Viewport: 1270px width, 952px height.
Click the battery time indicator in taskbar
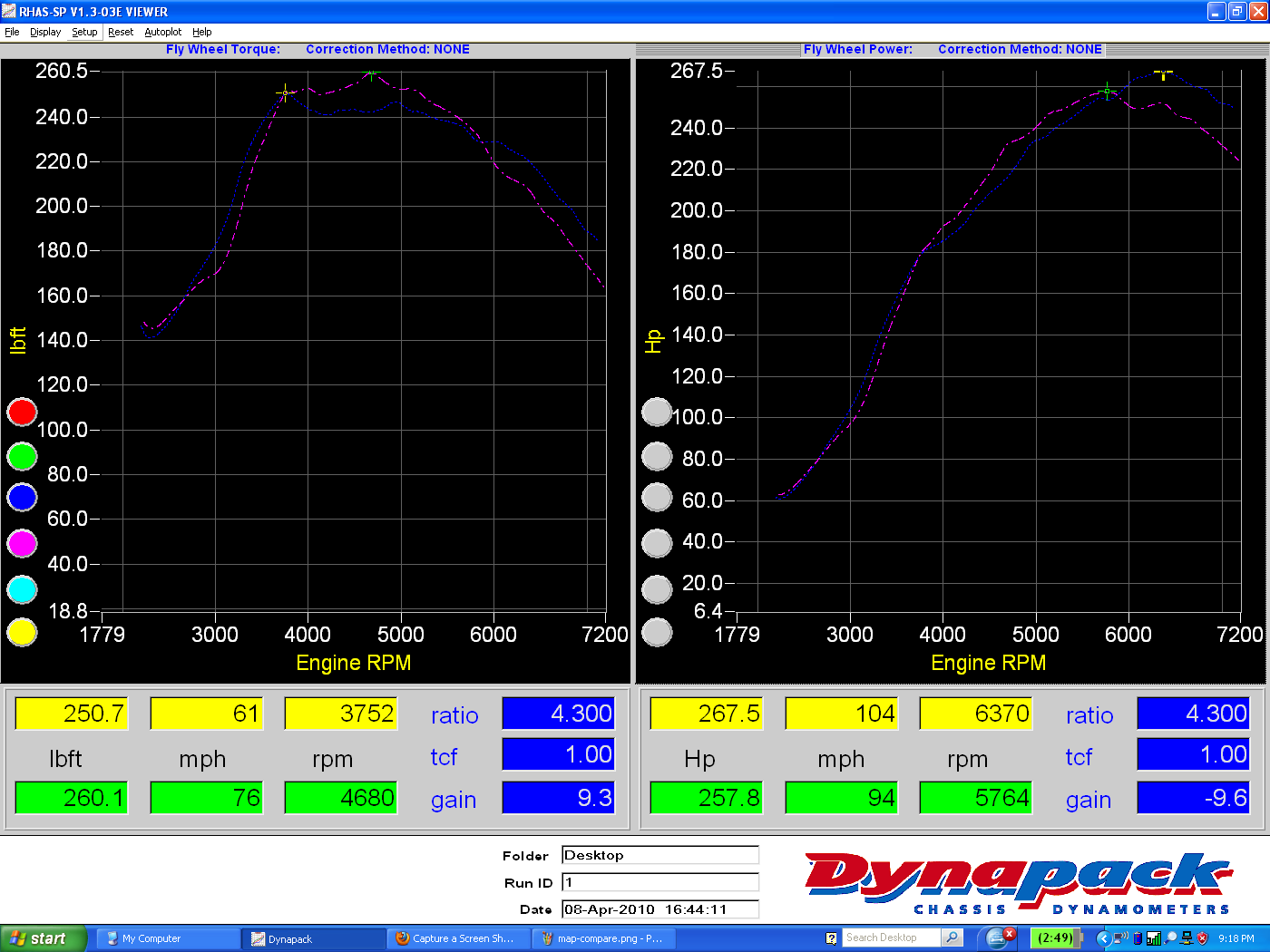click(1055, 938)
